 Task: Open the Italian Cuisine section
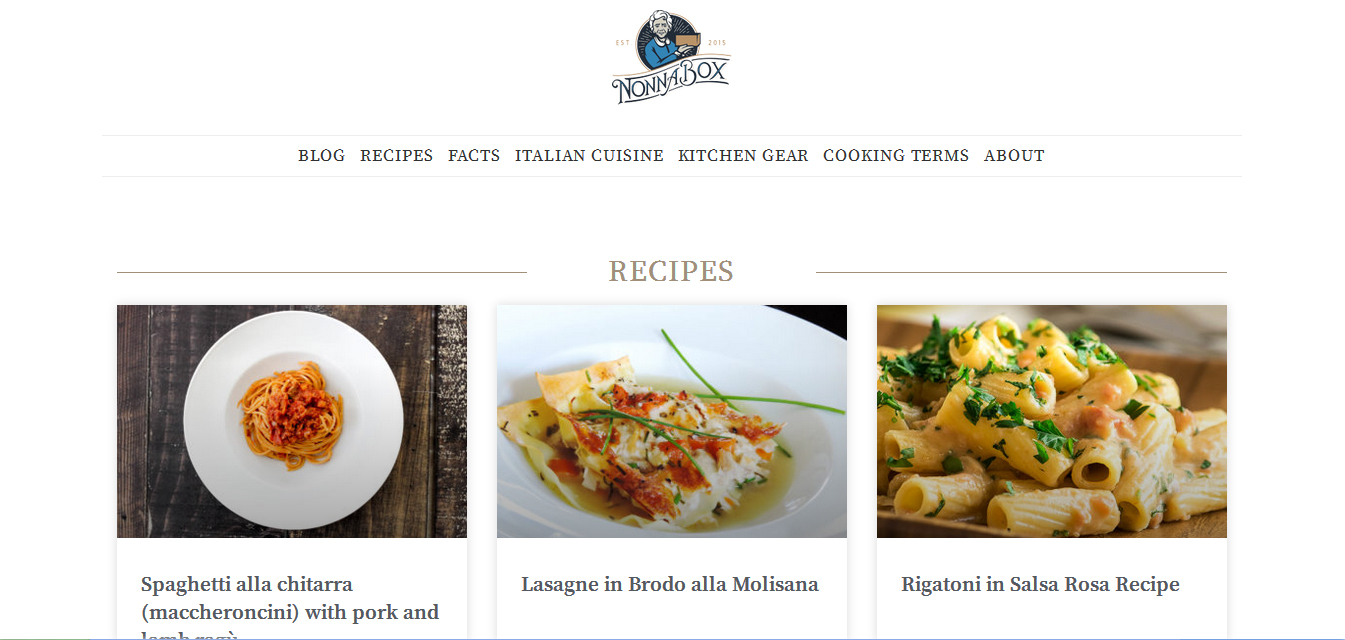[589, 156]
